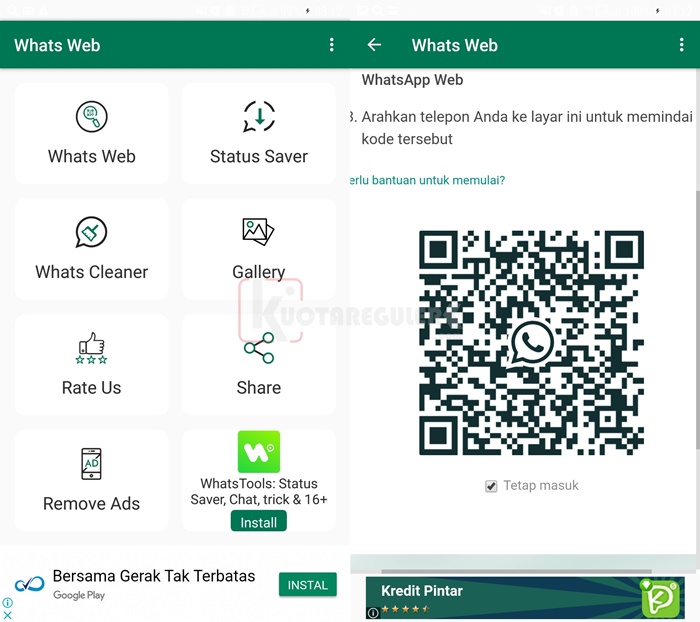This screenshot has width=700, height=622.
Task: Tap the Kredit Pintar banner title
Action: pyautogui.click(x=422, y=591)
